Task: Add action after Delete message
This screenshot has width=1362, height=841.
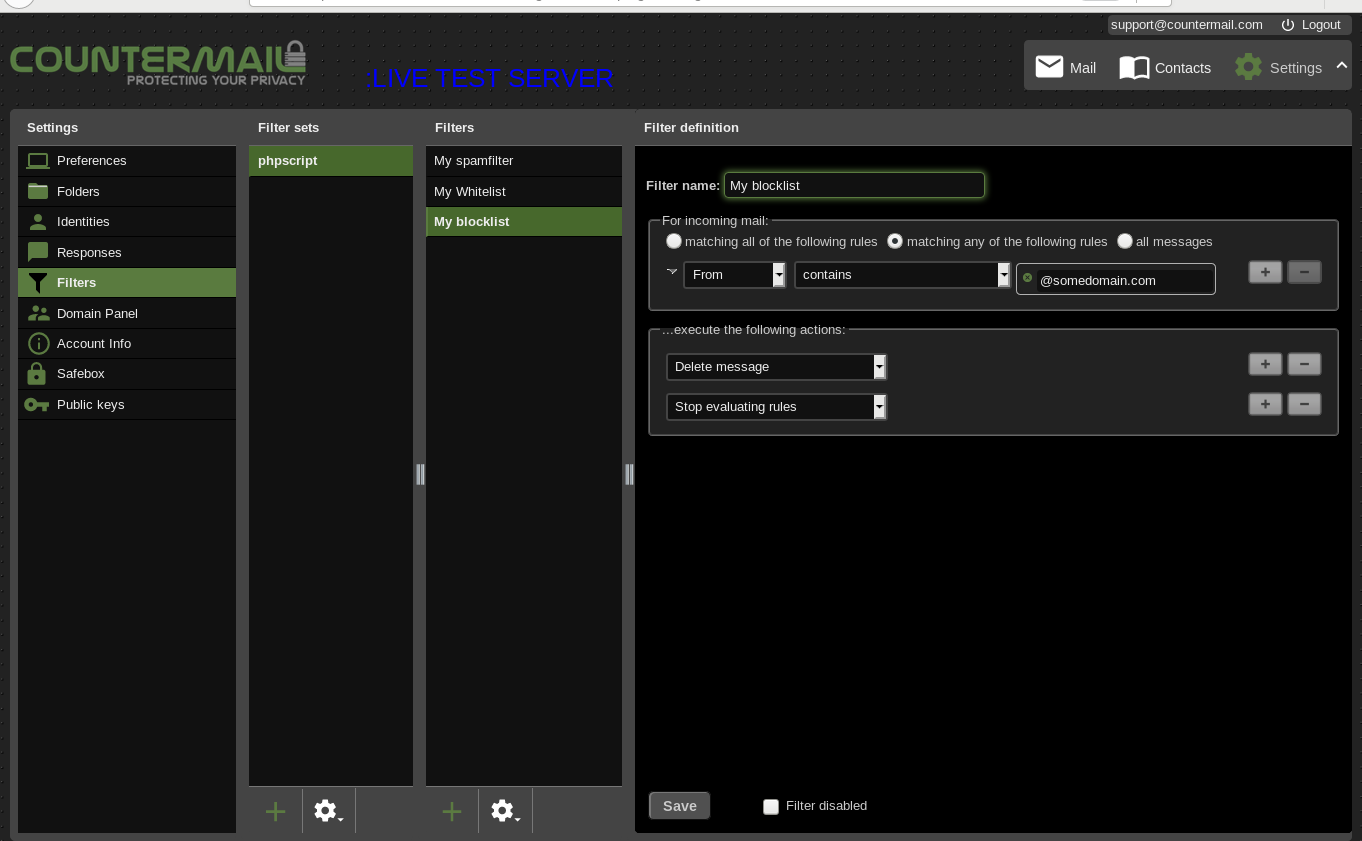Action: 1265,364
